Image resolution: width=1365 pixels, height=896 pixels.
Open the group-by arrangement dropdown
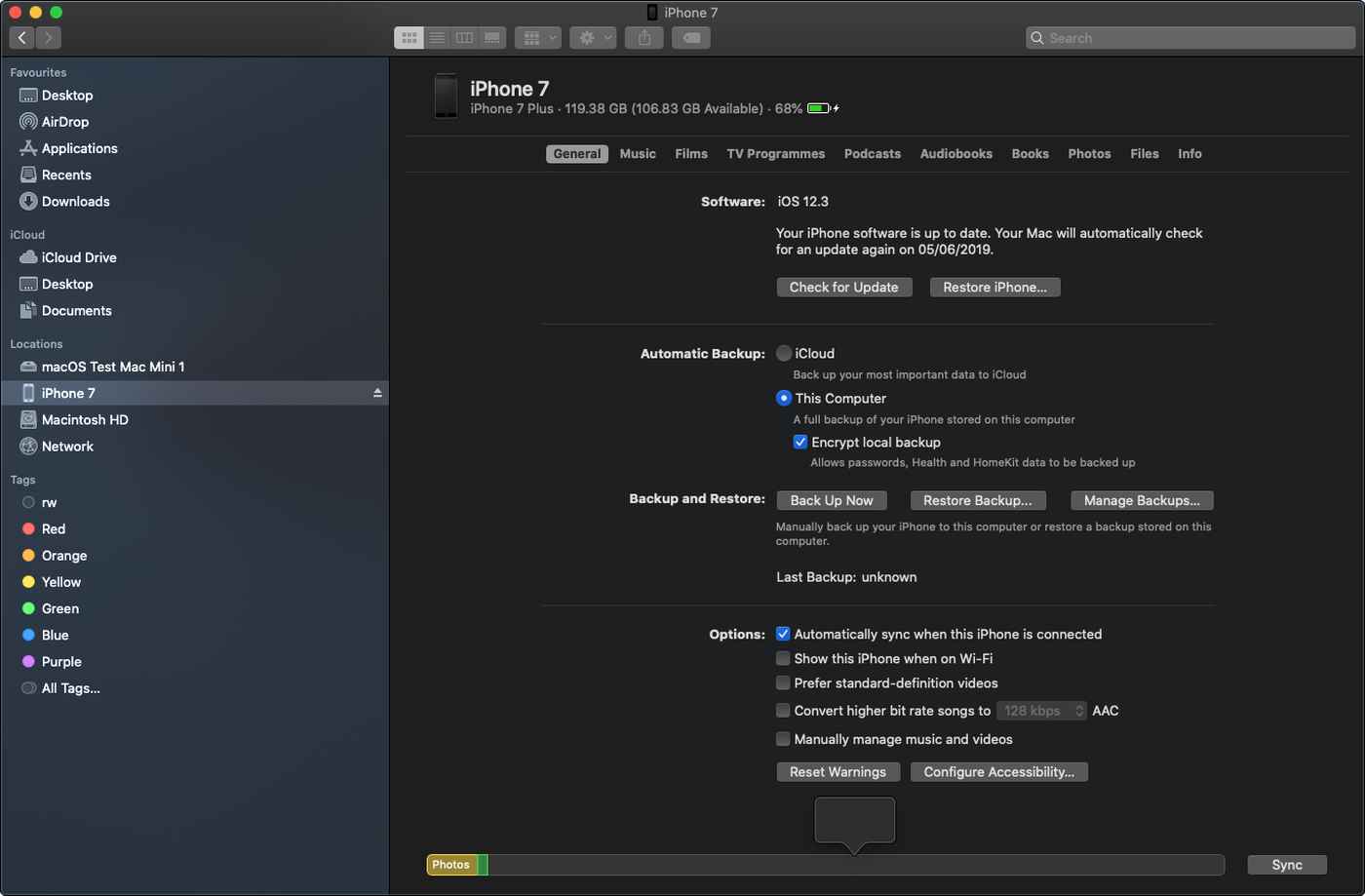[537, 38]
